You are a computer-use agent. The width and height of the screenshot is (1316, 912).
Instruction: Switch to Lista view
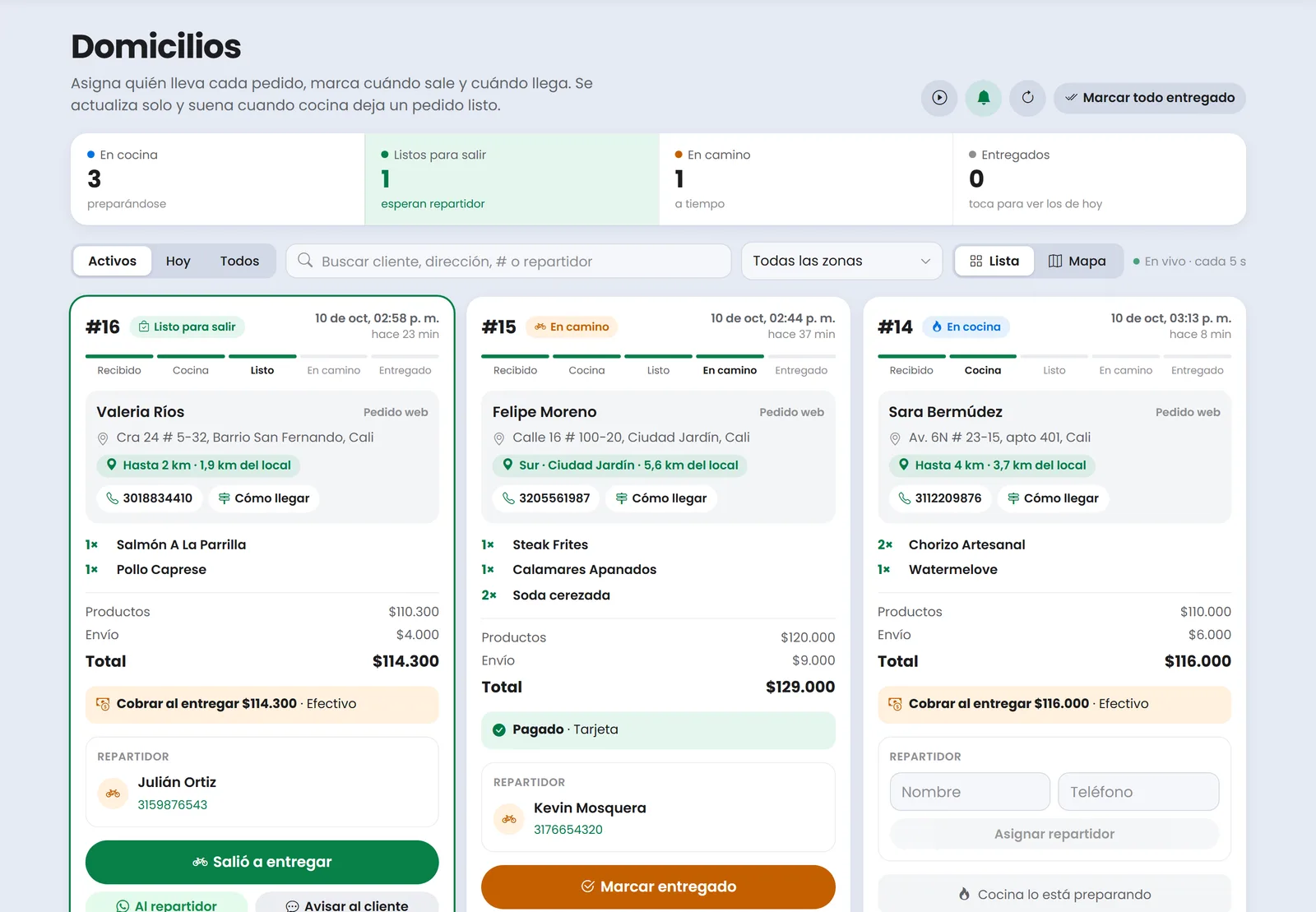(994, 262)
